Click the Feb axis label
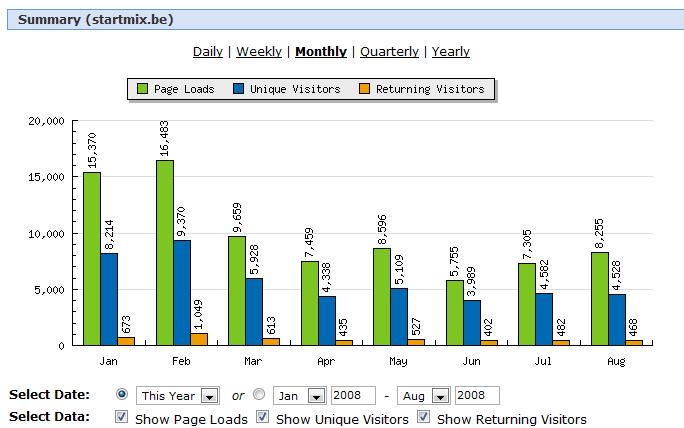Viewport: 684px width, 428px height. tap(181, 361)
